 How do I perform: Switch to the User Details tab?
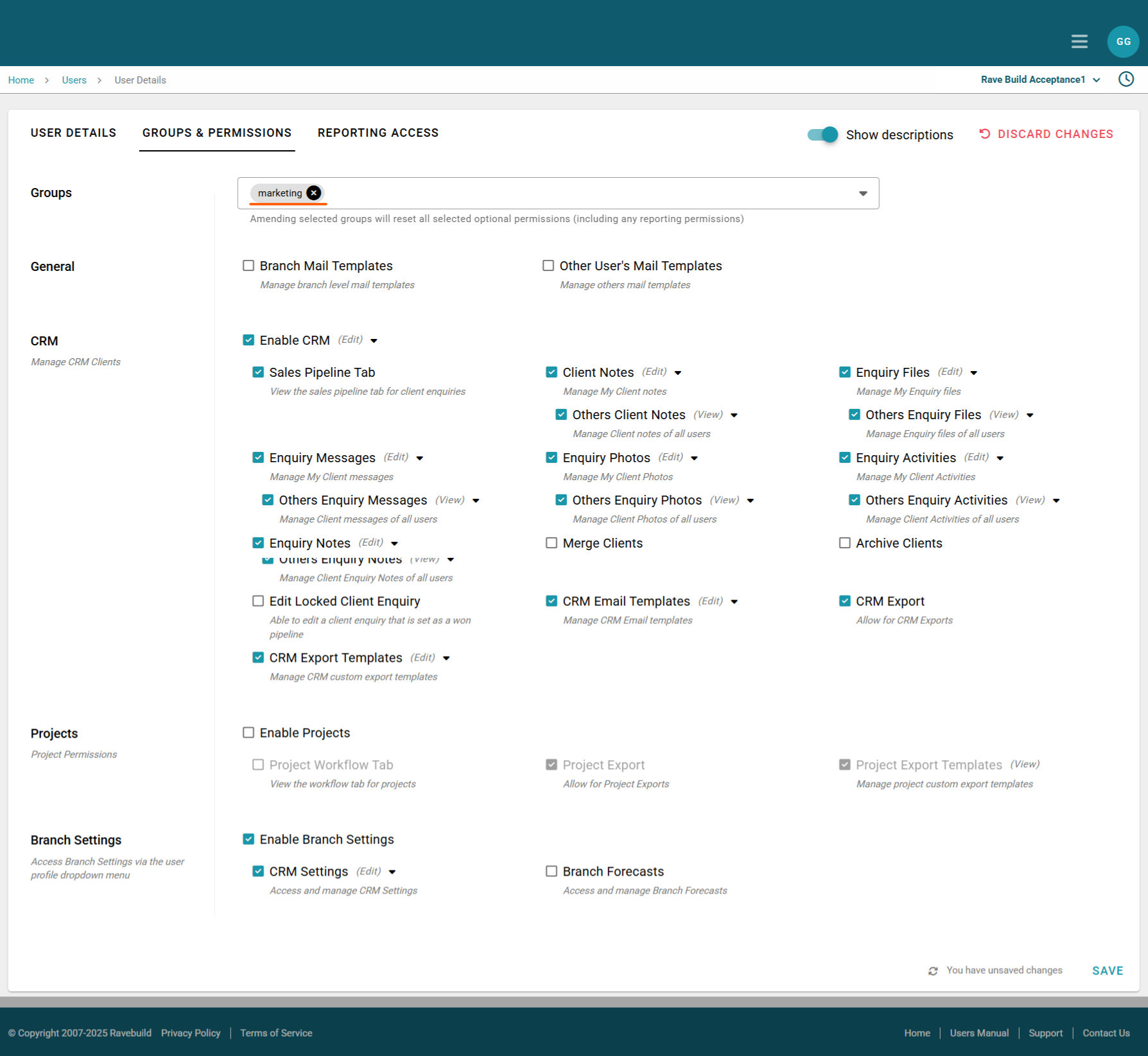[x=74, y=133]
